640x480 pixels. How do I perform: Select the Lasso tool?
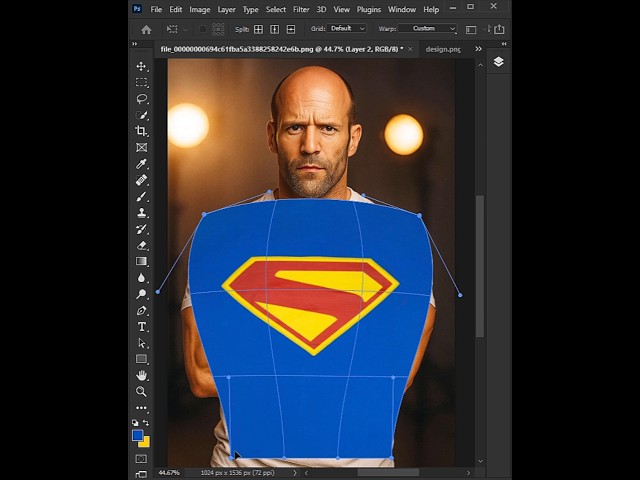(x=141, y=99)
